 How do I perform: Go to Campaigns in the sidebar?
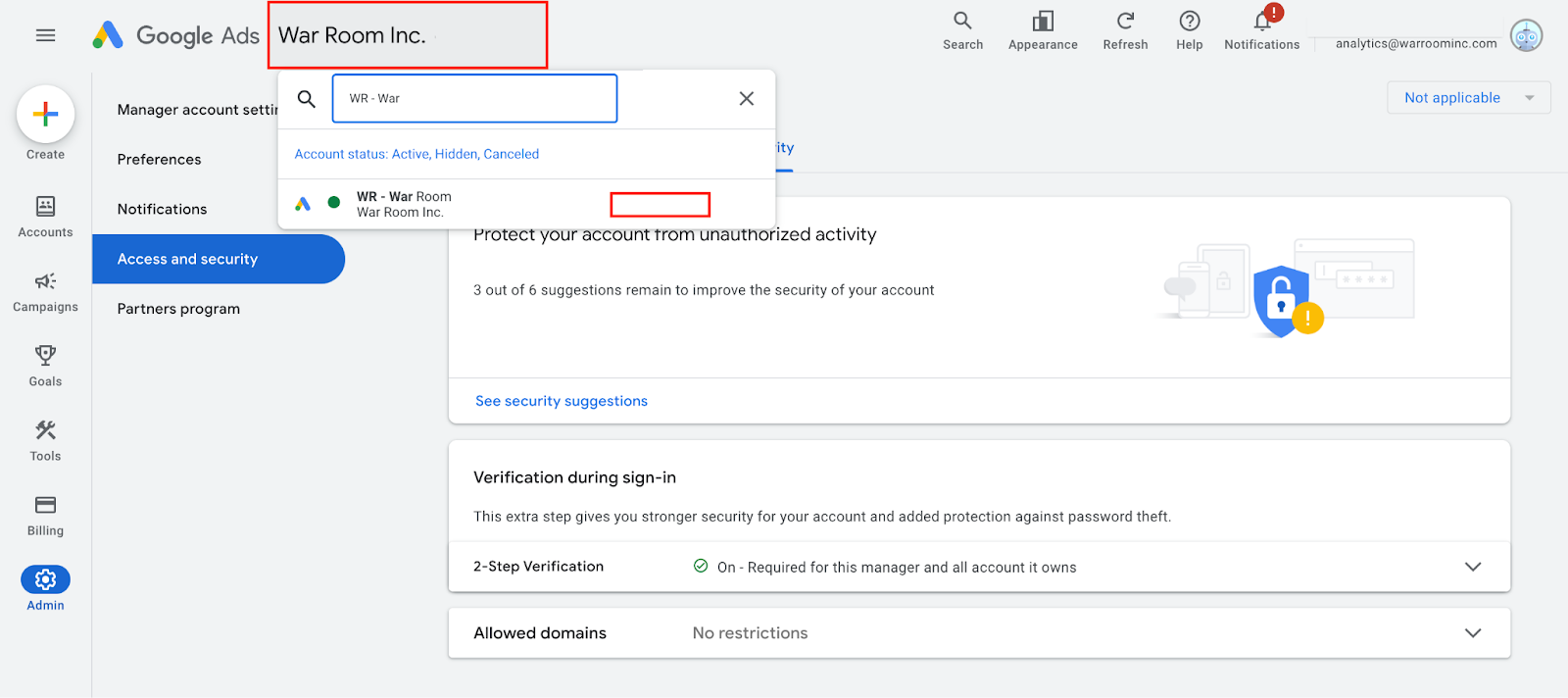[x=45, y=292]
